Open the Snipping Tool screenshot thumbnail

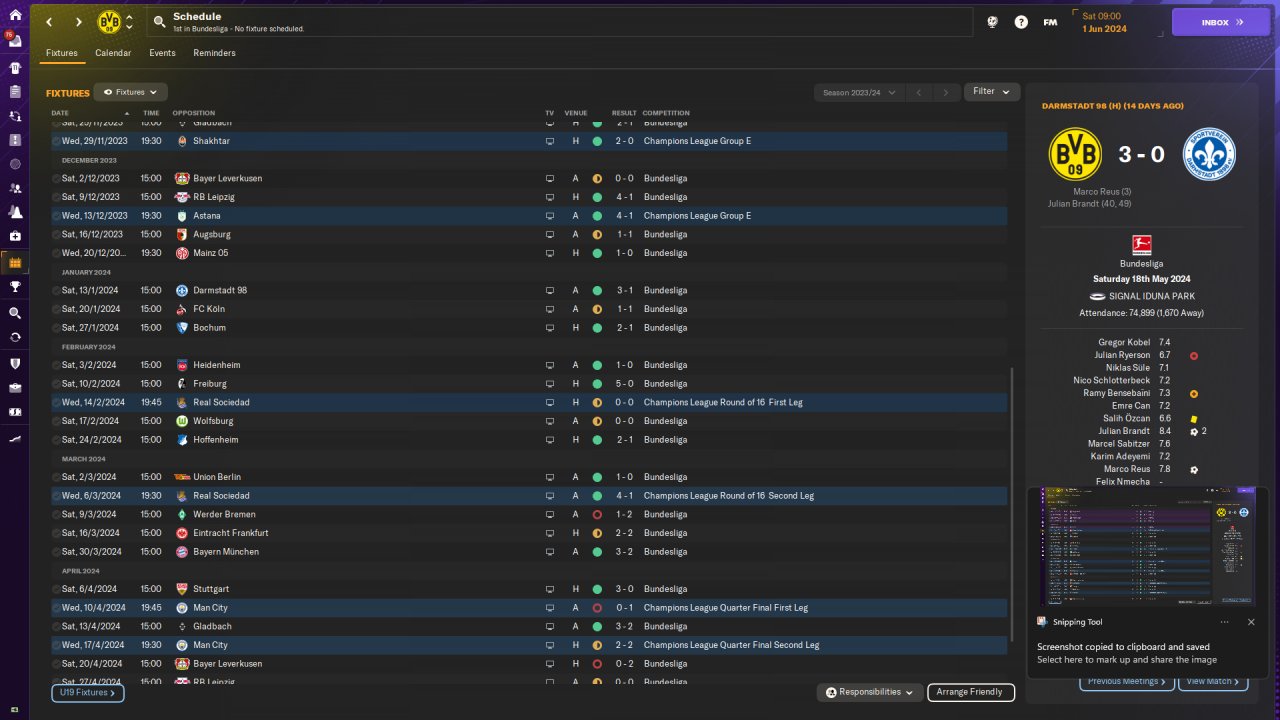[1148, 546]
